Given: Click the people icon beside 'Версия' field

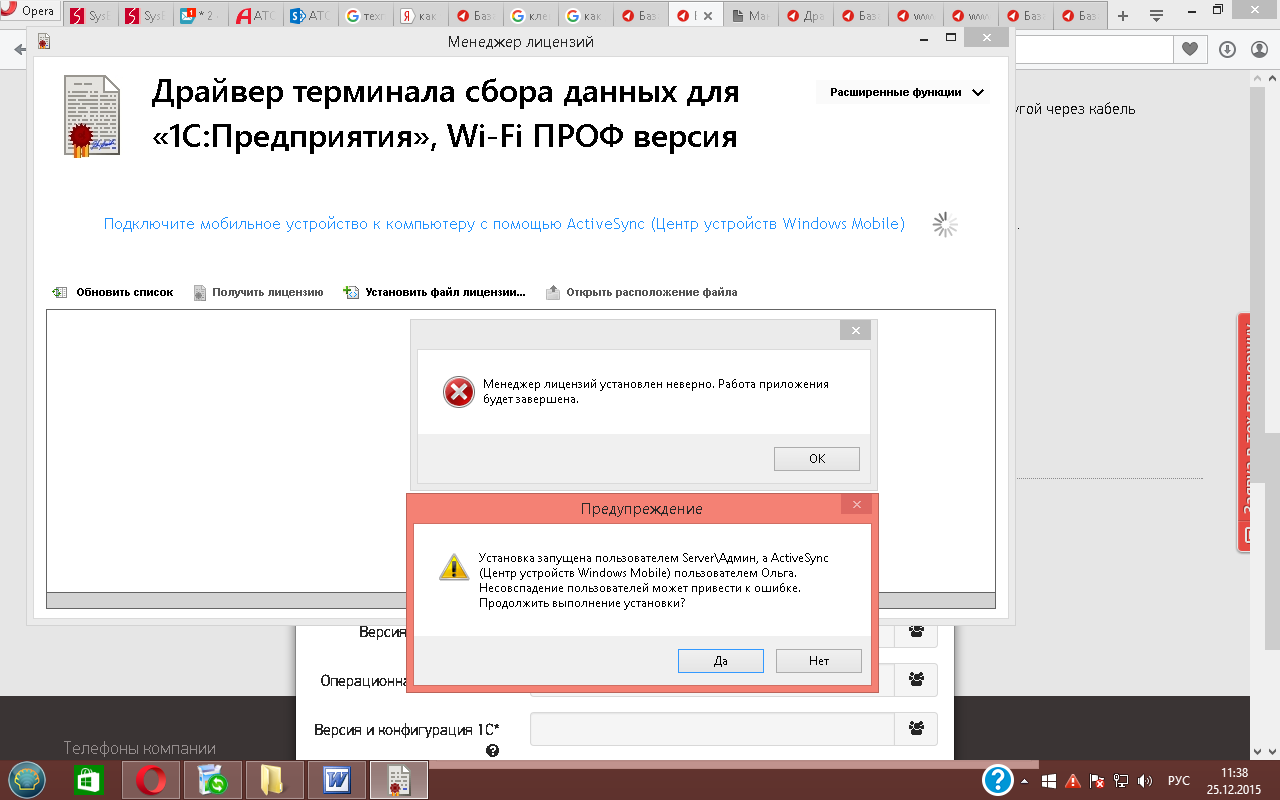Looking at the screenshot, I should (916, 632).
